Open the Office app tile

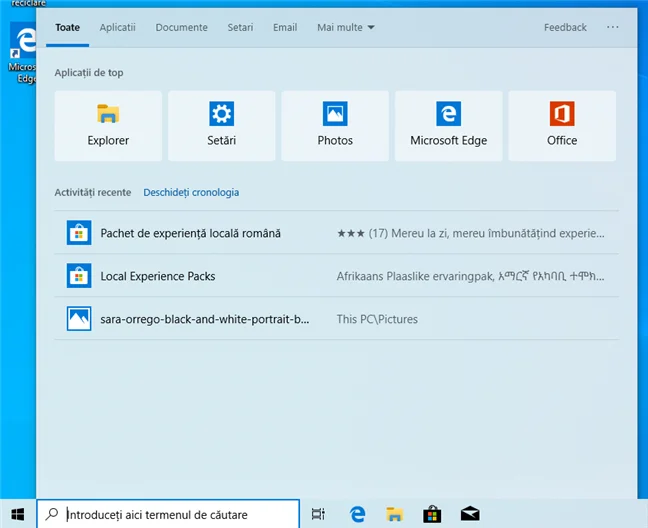[562, 126]
